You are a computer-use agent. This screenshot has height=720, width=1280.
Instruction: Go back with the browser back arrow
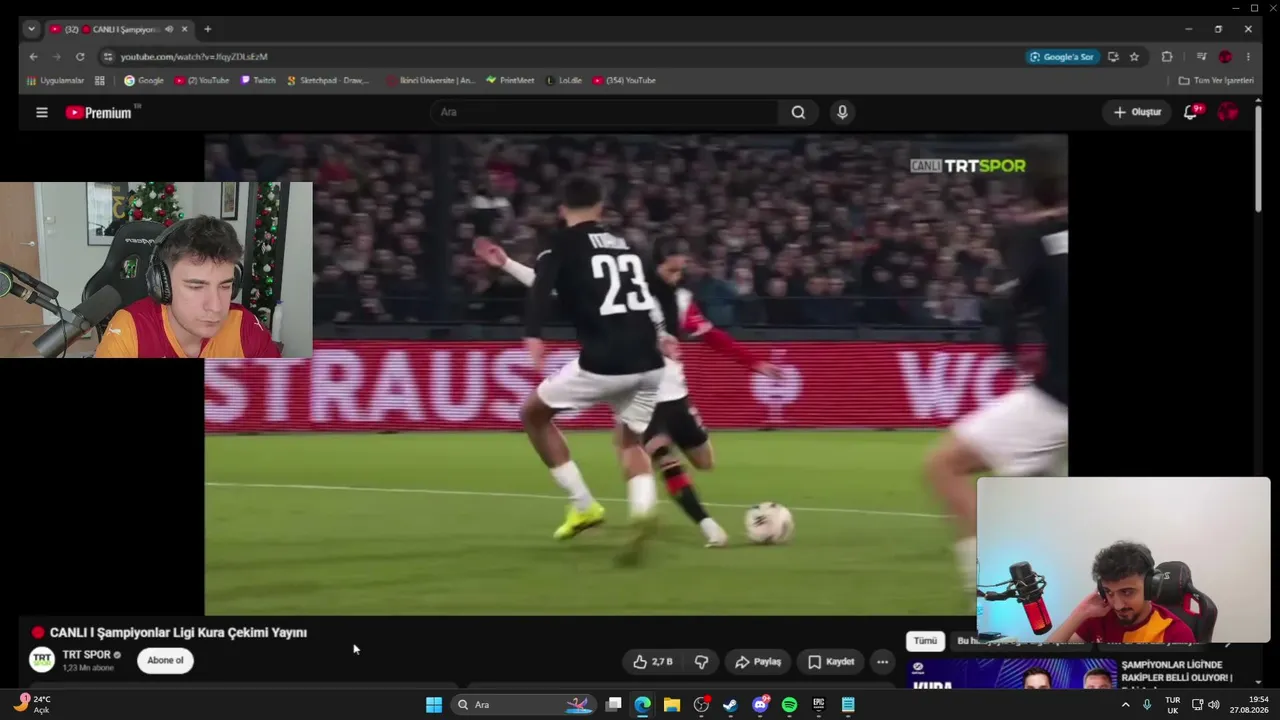click(x=33, y=57)
